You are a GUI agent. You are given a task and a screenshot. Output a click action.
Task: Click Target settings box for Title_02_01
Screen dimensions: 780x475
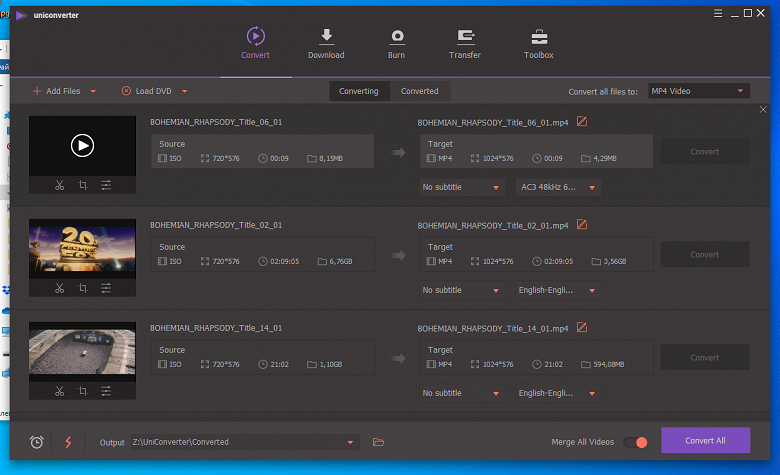click(536, 254)
